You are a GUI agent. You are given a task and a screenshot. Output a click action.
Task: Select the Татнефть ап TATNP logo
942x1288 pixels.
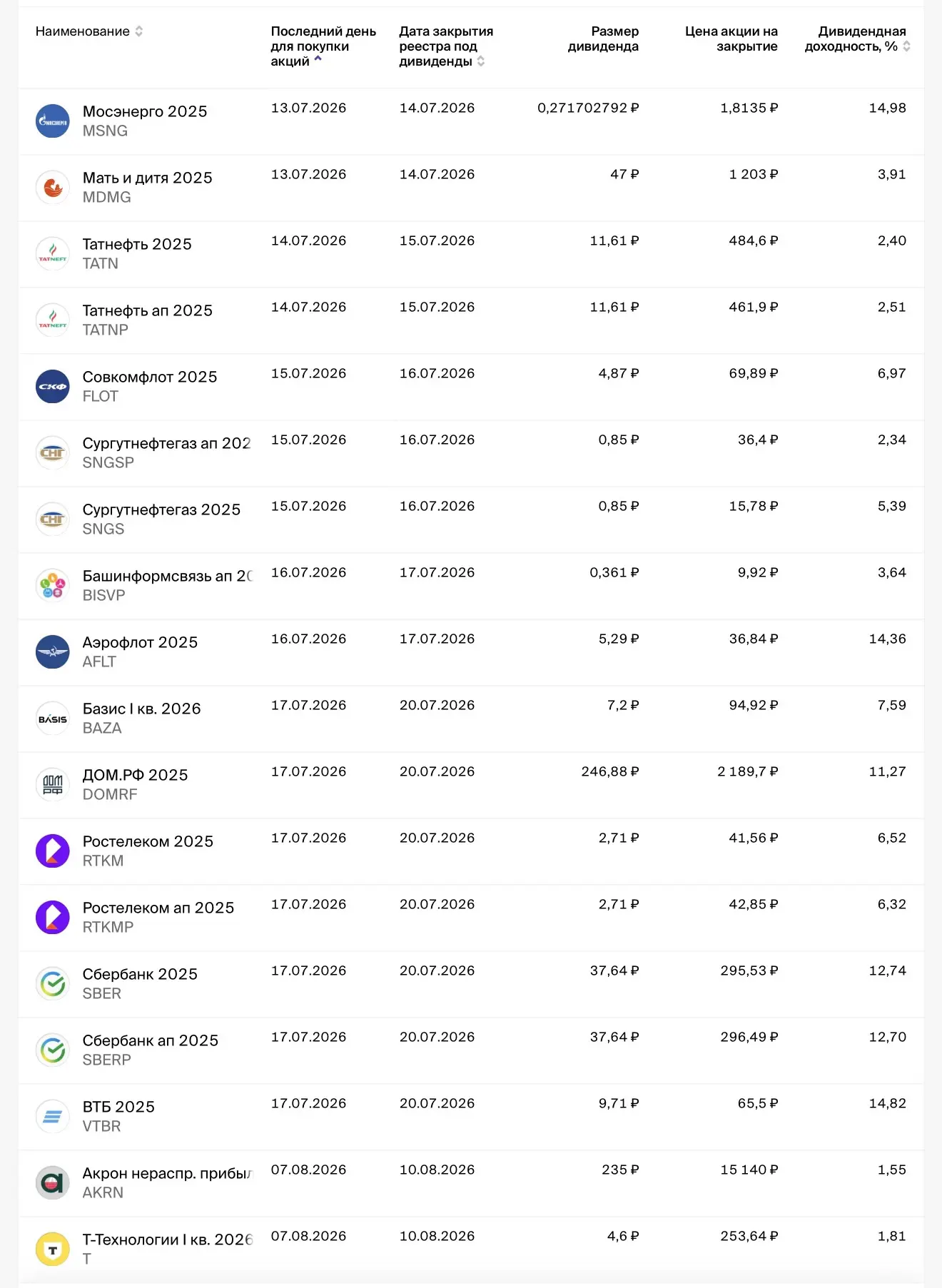point(53,320)
